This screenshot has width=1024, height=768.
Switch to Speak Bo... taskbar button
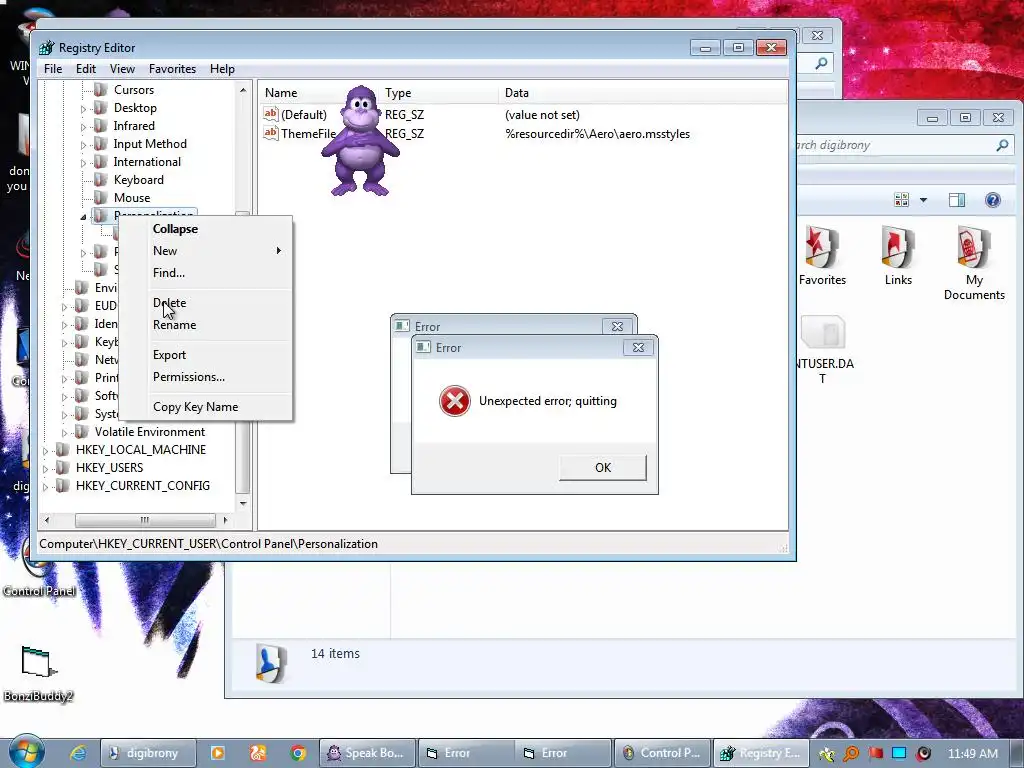tap(366, 753)
